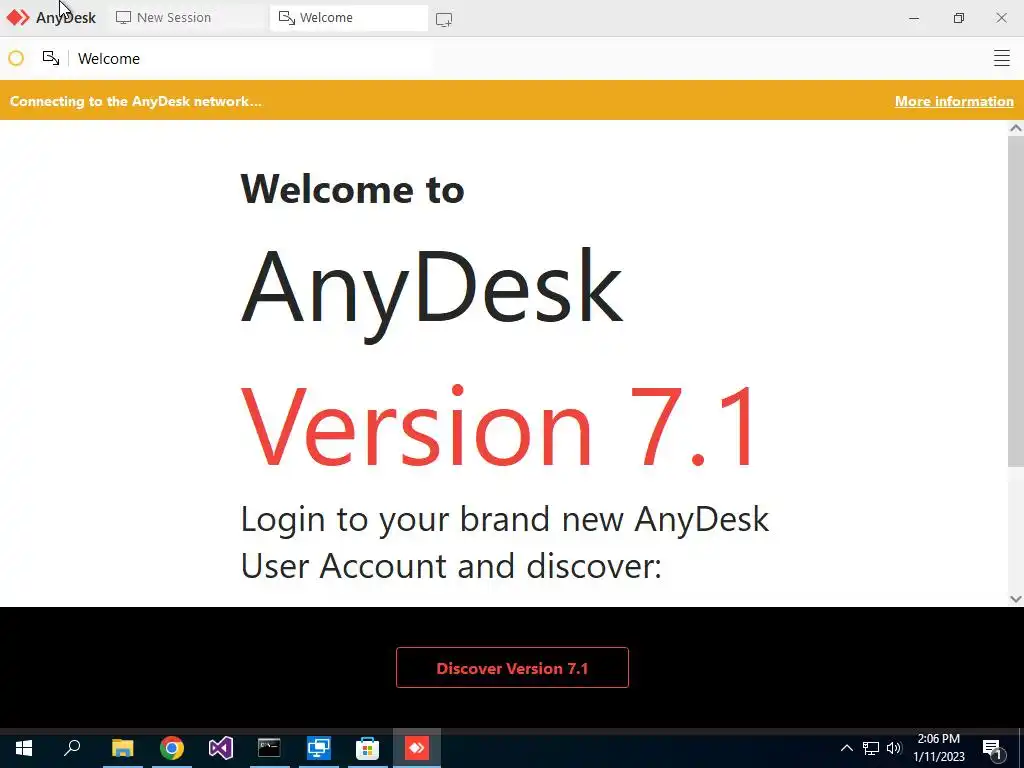Restore down the AnyDesk window

[958, 18]
